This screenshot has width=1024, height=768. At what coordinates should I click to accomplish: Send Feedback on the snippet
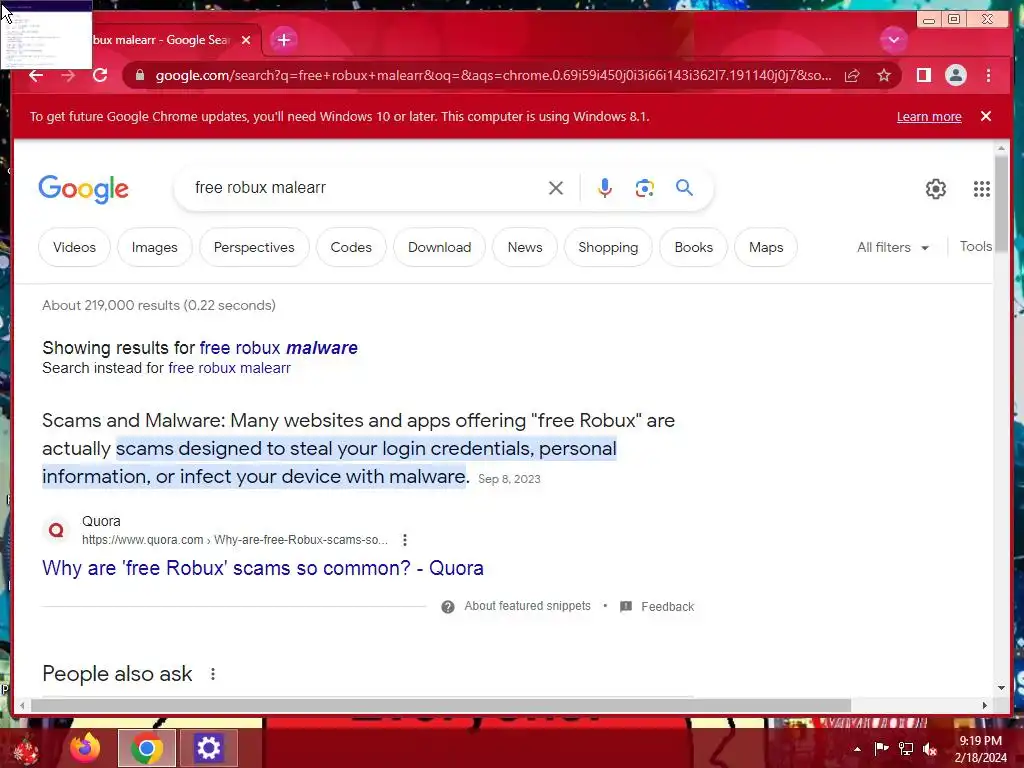[667, 607]
